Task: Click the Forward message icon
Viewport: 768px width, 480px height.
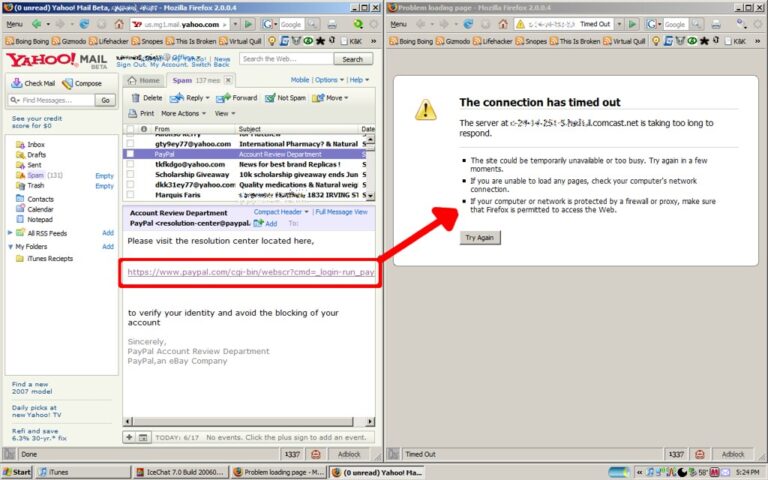Action: (223, 98)
